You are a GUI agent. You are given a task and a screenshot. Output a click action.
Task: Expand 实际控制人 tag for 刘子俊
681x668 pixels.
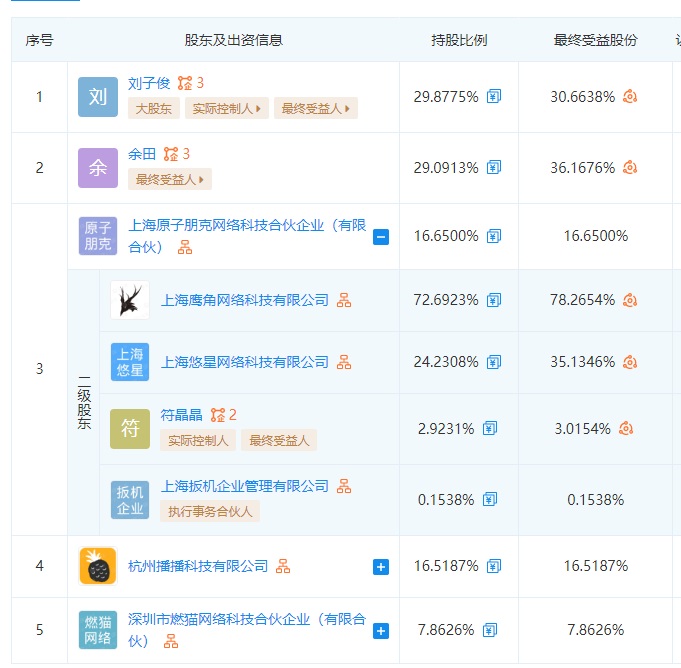tap(227, 108)
